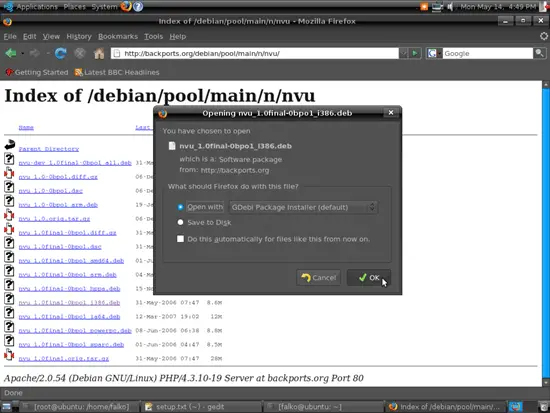Click OK in the download dialog
Screen dimensions: 550x413
click(369, 278)
